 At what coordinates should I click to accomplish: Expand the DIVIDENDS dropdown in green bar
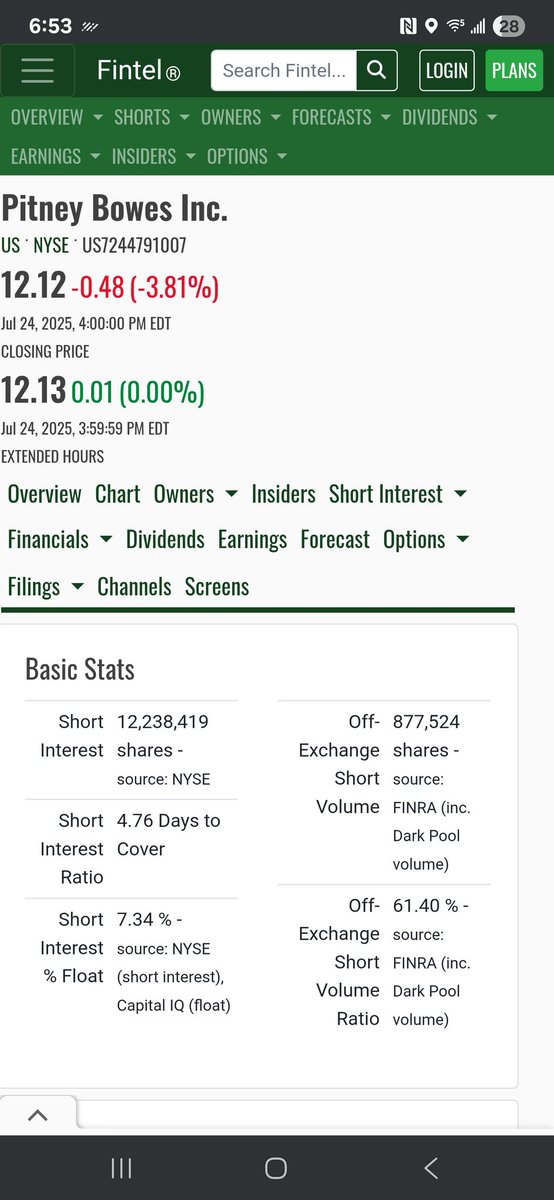449,117
